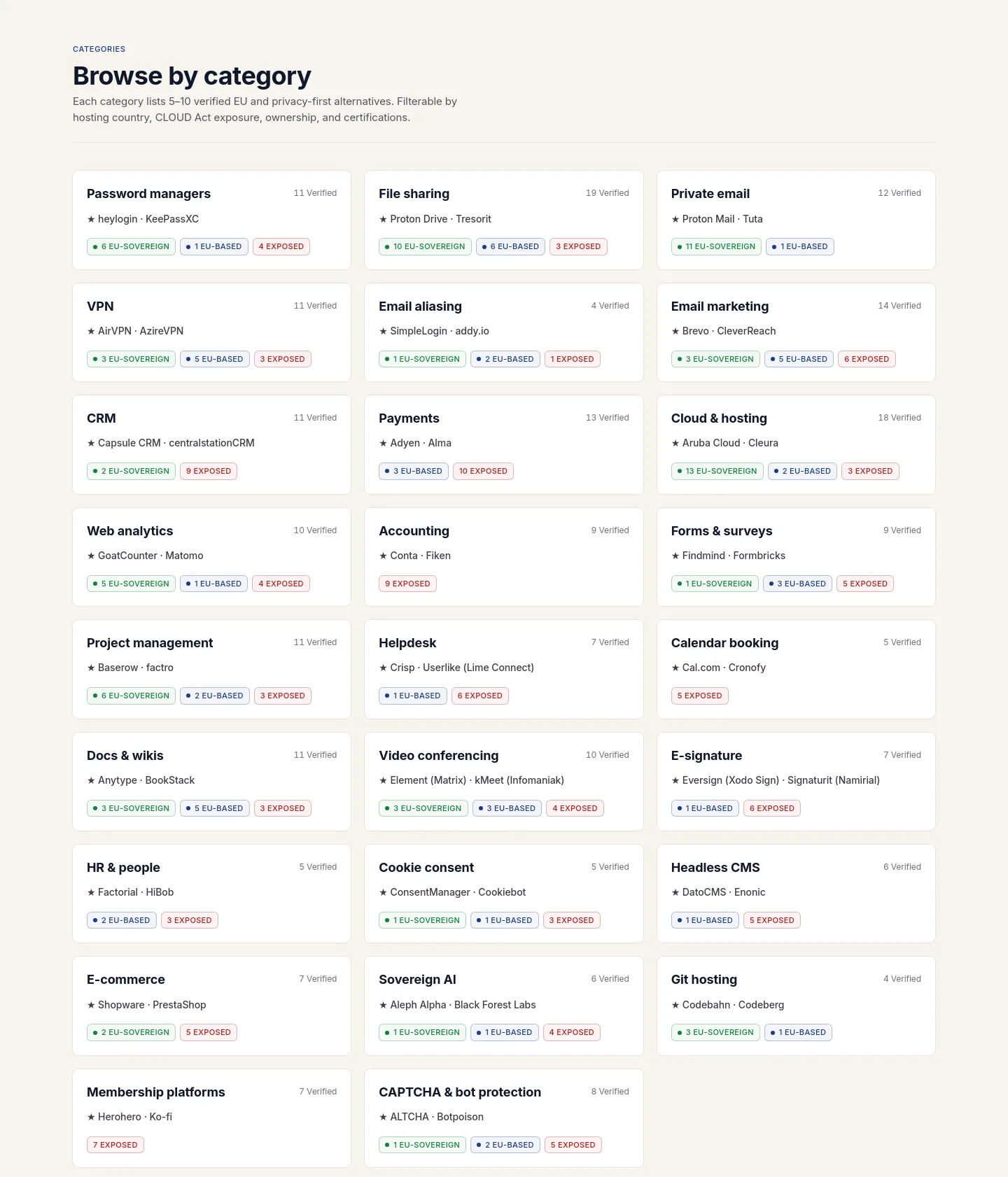Screen dimensions: 1008x1177
Task: Open the Headless CMS category
Action: (x=796, y=894)
